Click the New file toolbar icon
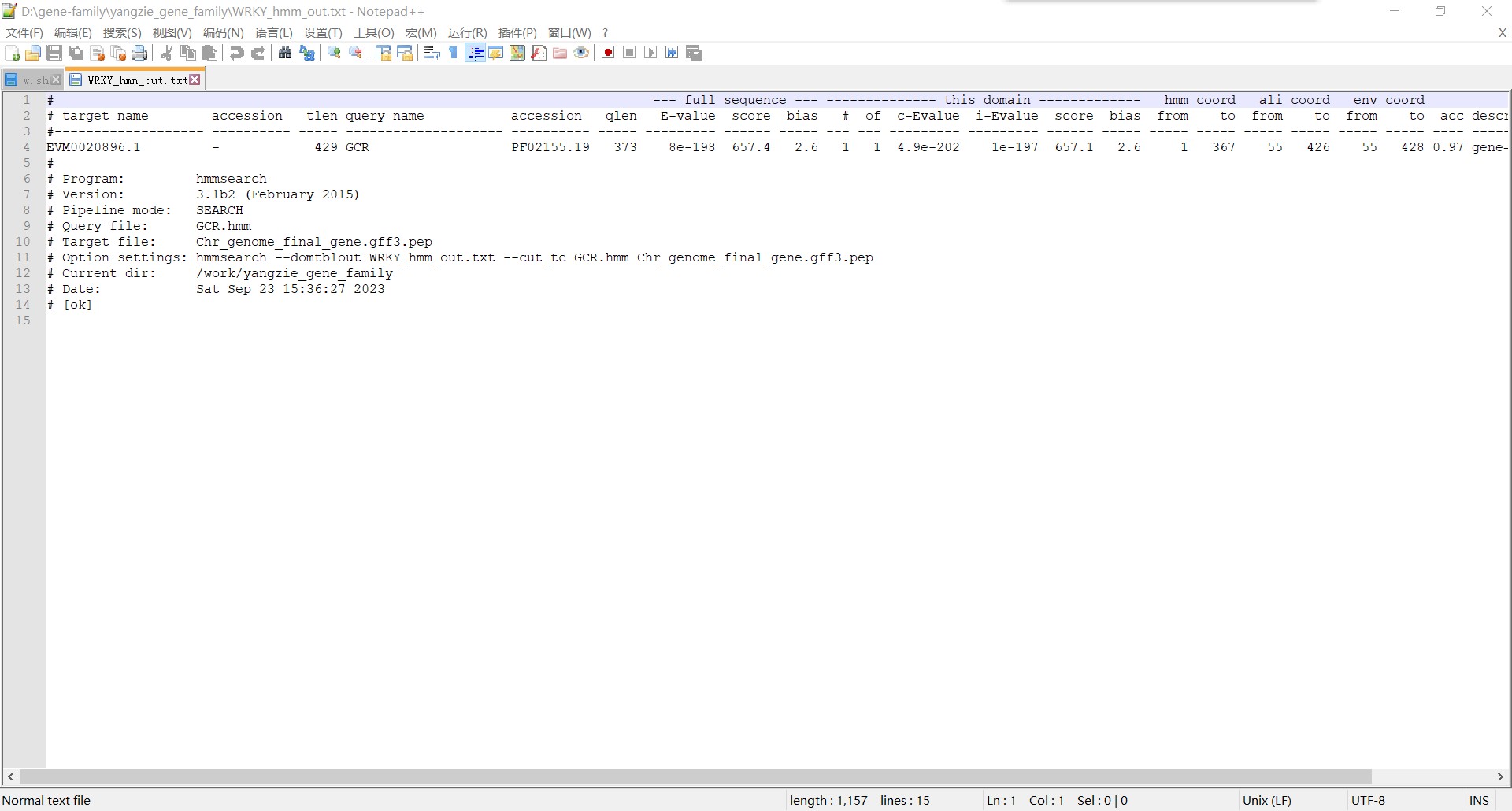The height and width of the screenshot is (811, 1512). [x=13, y=53]
